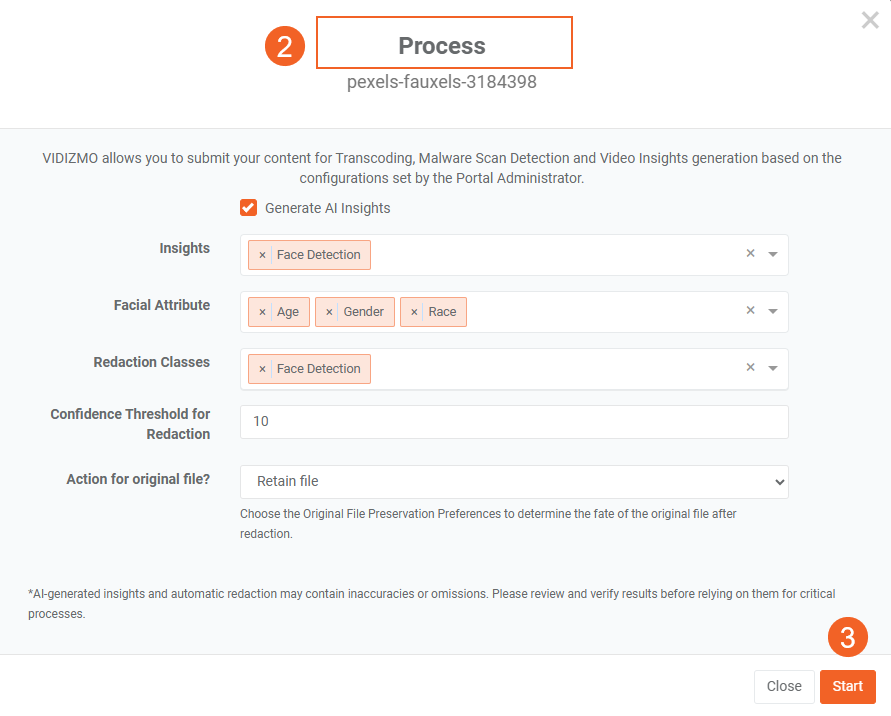Remove the Age facial attribute tag

click(262, 312)
